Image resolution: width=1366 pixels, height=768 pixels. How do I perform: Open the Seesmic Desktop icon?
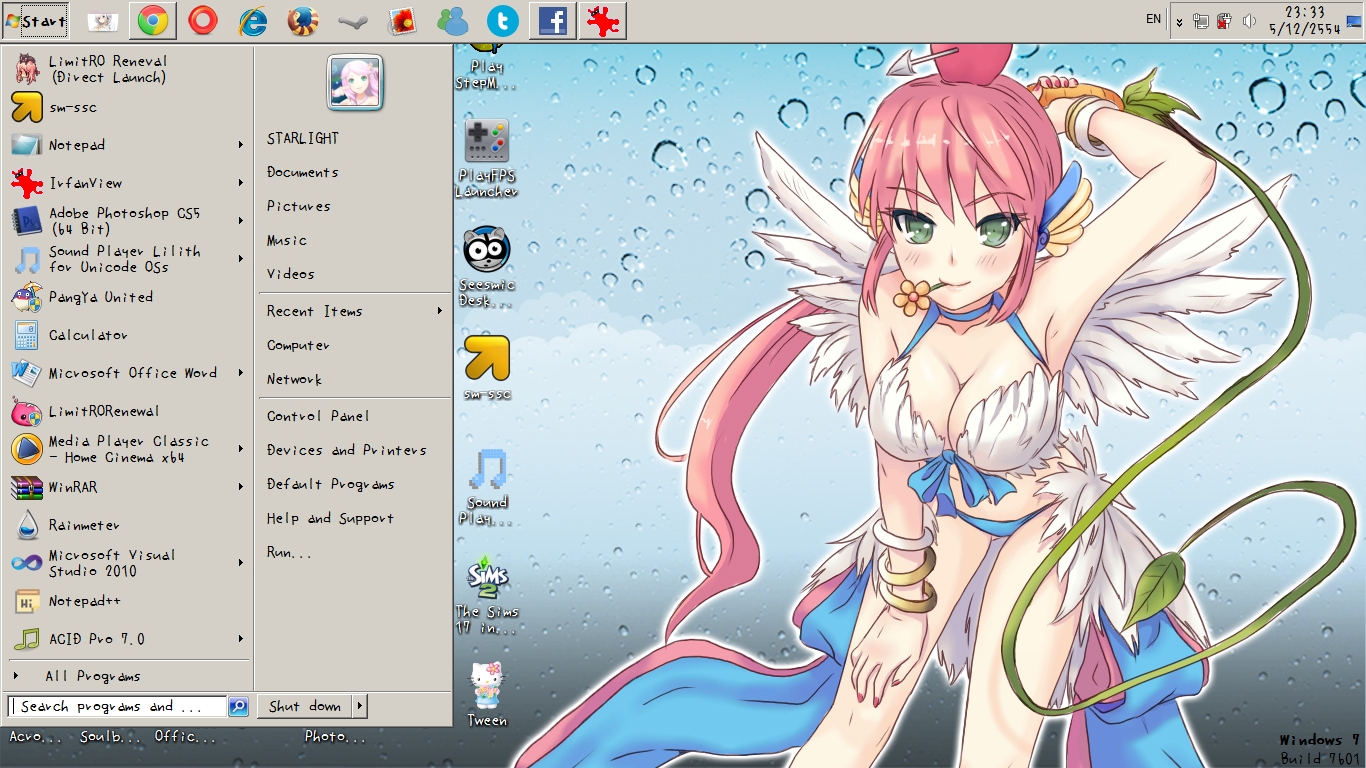click(x=487, y=267)
